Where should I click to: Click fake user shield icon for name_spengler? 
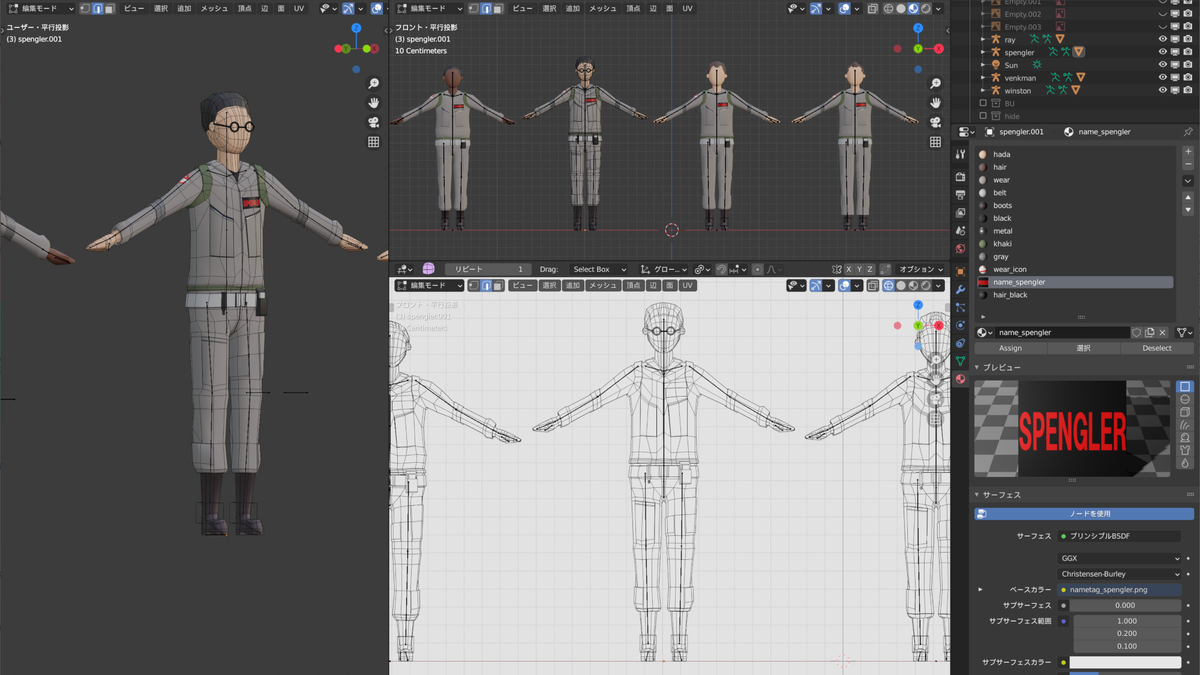pyautogui.click(x=1136, y=332)
